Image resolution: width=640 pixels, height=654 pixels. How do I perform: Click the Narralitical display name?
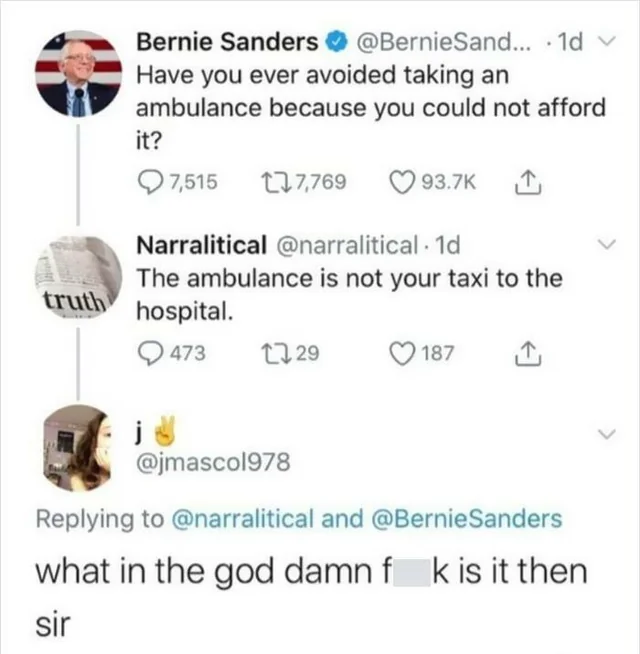click(x=200, y=244)
